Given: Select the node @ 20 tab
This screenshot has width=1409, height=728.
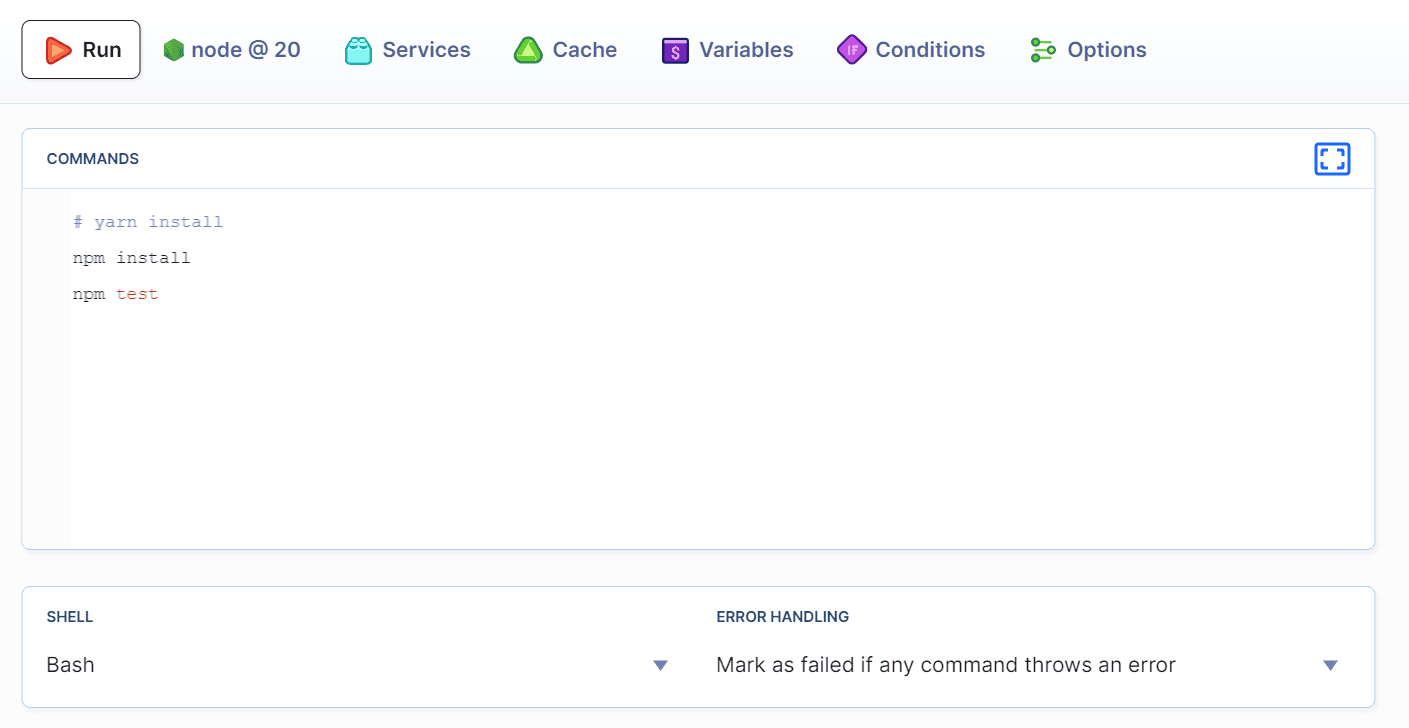Looking at the screenshot, I should click(x=246, y=50).
